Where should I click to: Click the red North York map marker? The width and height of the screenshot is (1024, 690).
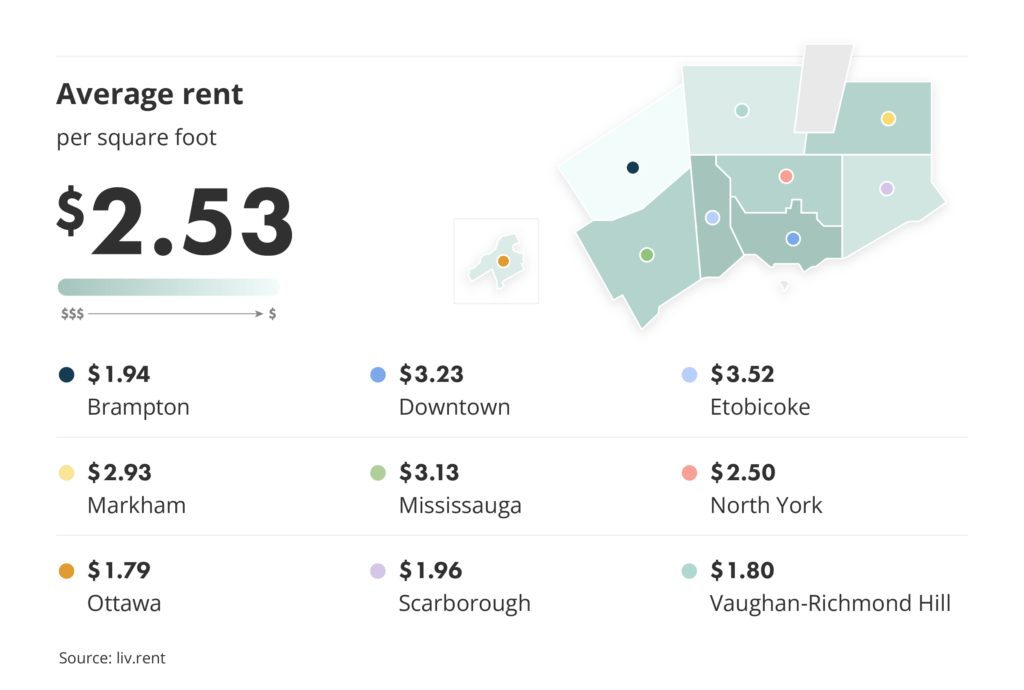pos(786,176)
